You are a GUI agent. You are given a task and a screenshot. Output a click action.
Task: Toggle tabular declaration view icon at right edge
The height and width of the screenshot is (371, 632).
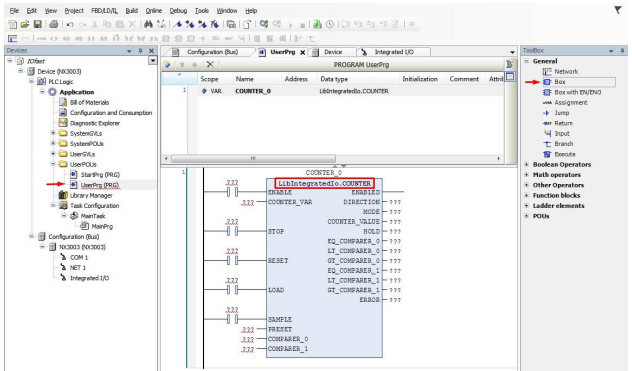tap(510, 76)
